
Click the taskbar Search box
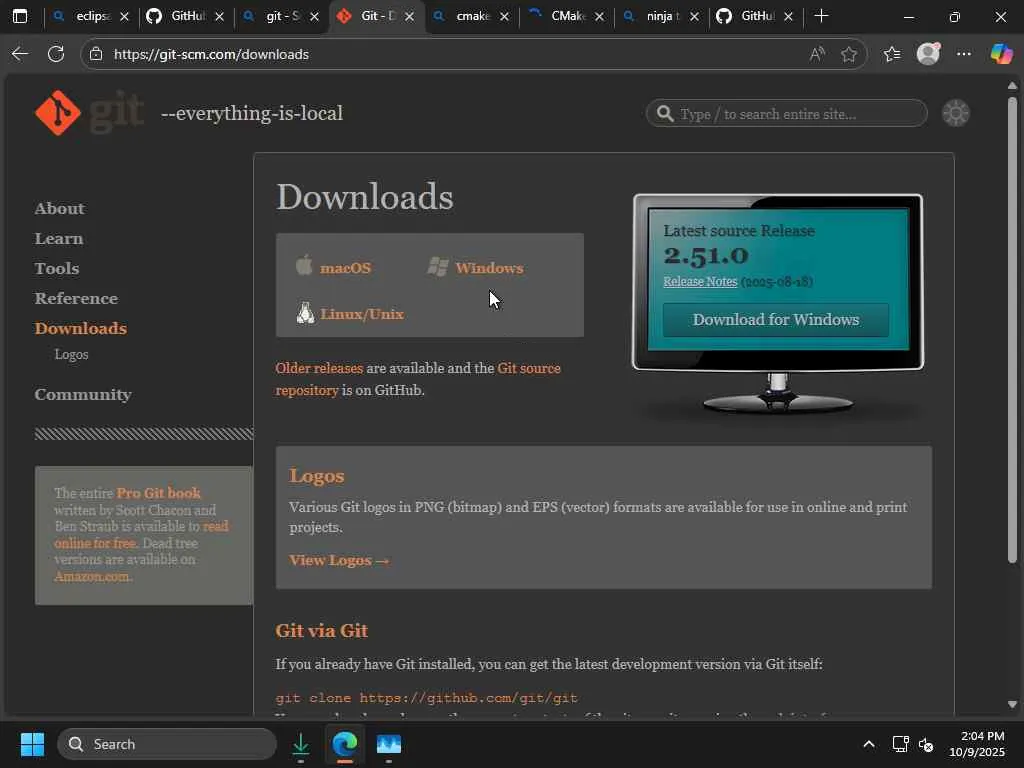point(167,744)
